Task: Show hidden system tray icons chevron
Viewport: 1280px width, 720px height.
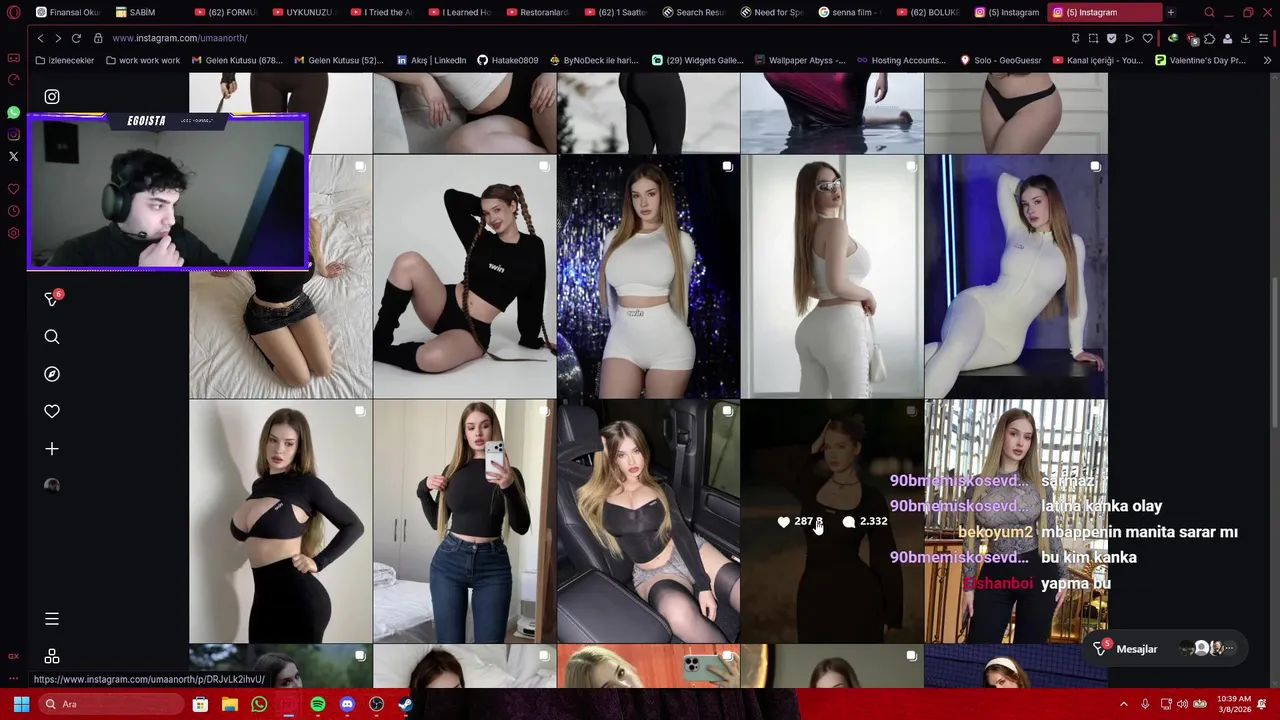Action: 1123,704
